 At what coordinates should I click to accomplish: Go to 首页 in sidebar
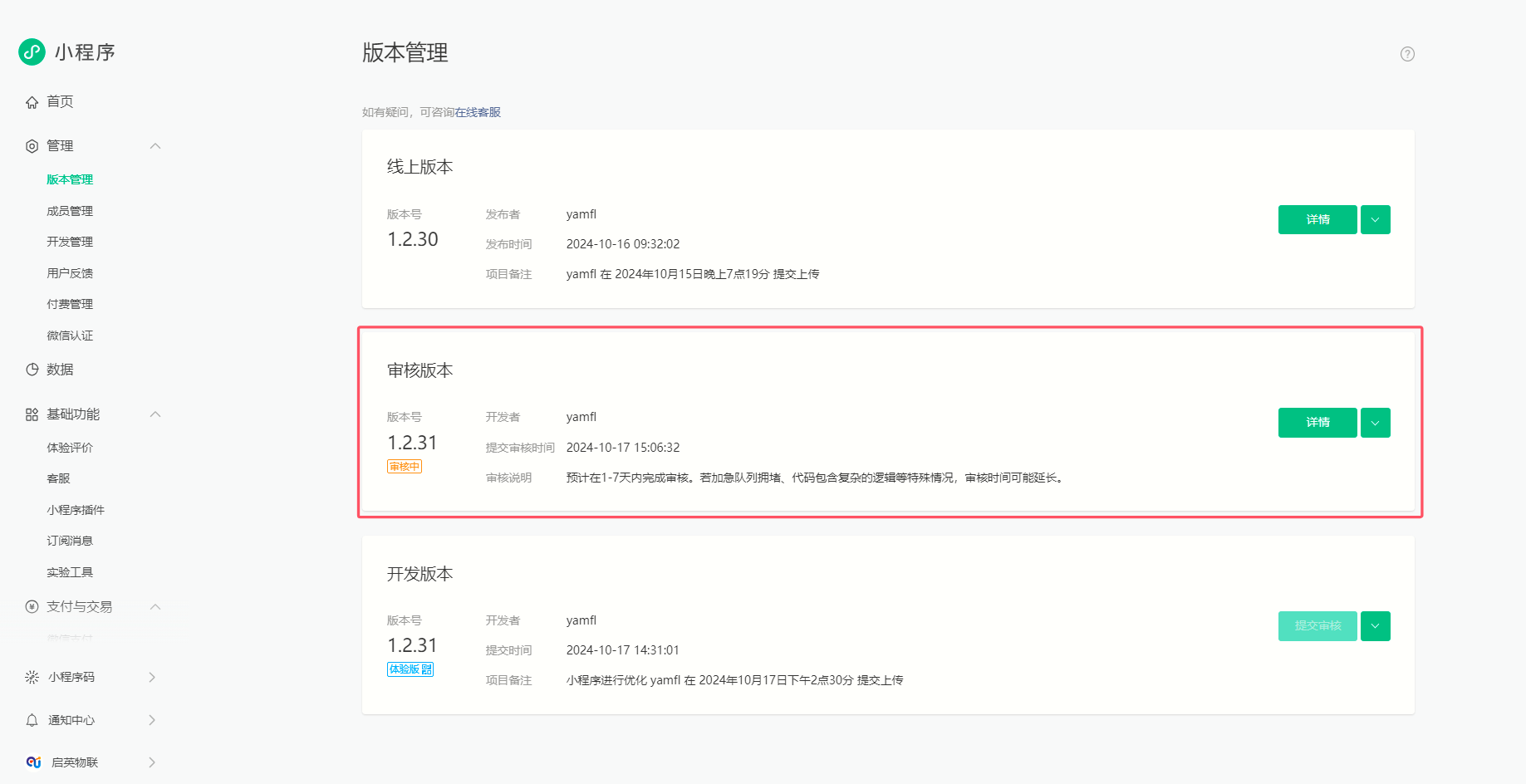(x=60, y=102)
